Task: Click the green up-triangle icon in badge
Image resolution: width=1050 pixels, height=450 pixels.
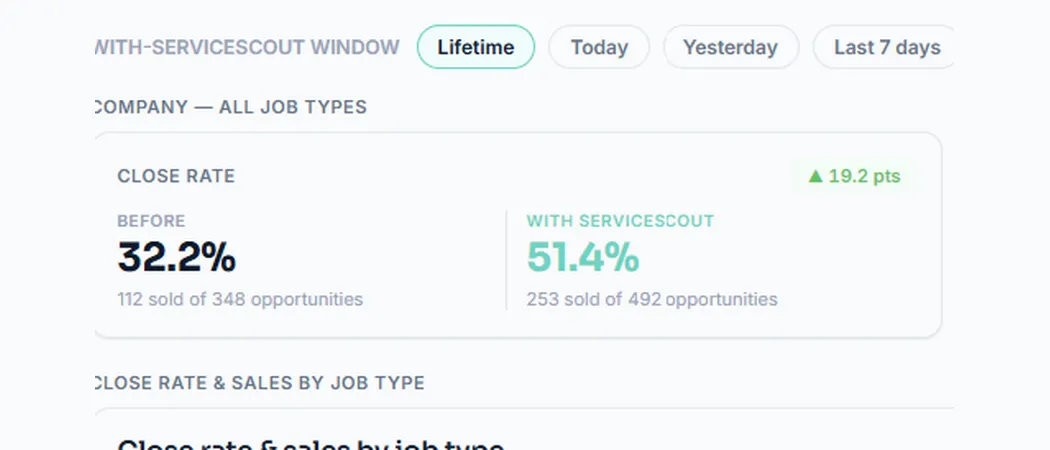Action: pyautogui.click(x=815, y=176)
